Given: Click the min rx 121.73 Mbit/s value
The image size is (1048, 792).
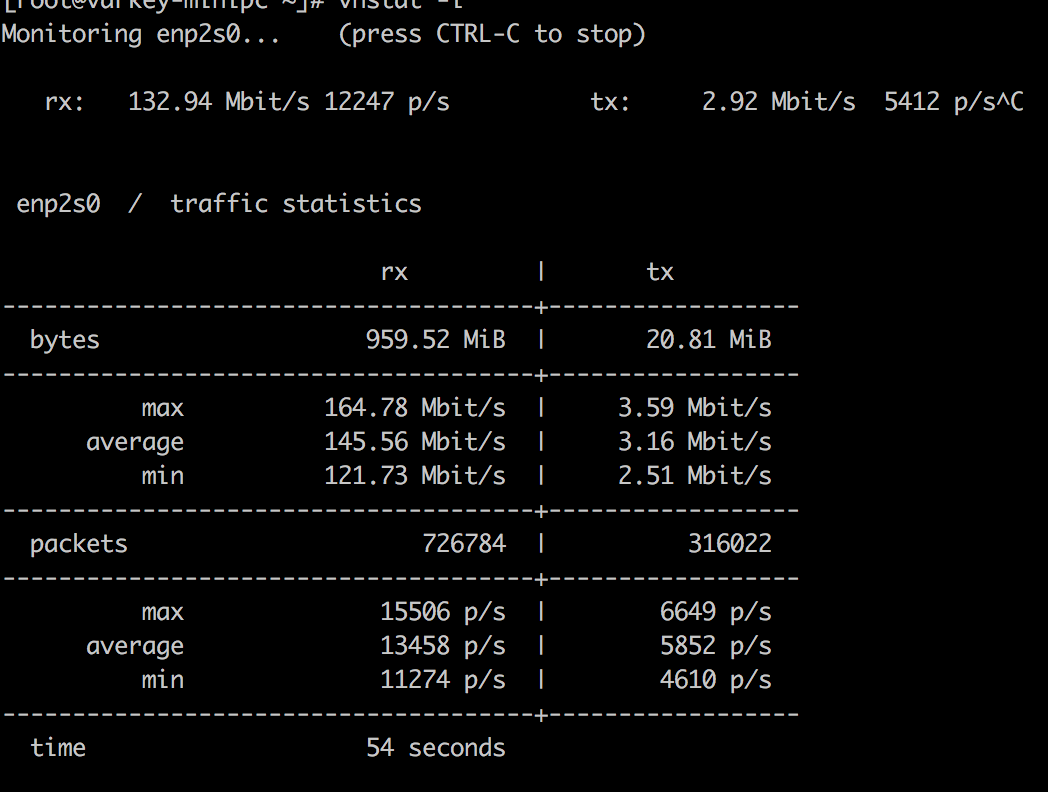Looking at the screenshot, I should 414,476.
